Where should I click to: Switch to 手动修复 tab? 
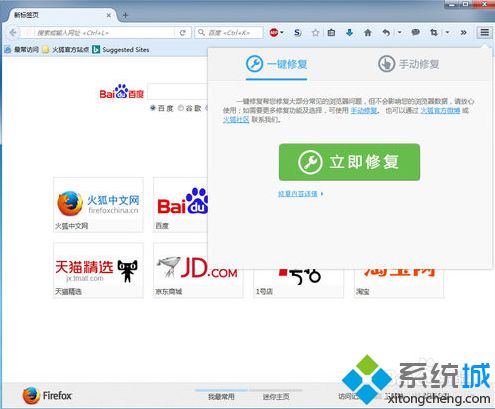[409, 64]
